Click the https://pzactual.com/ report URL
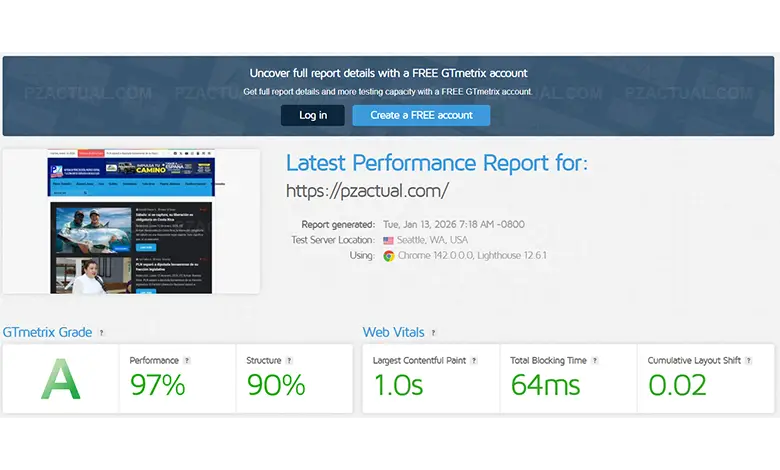 367,190
